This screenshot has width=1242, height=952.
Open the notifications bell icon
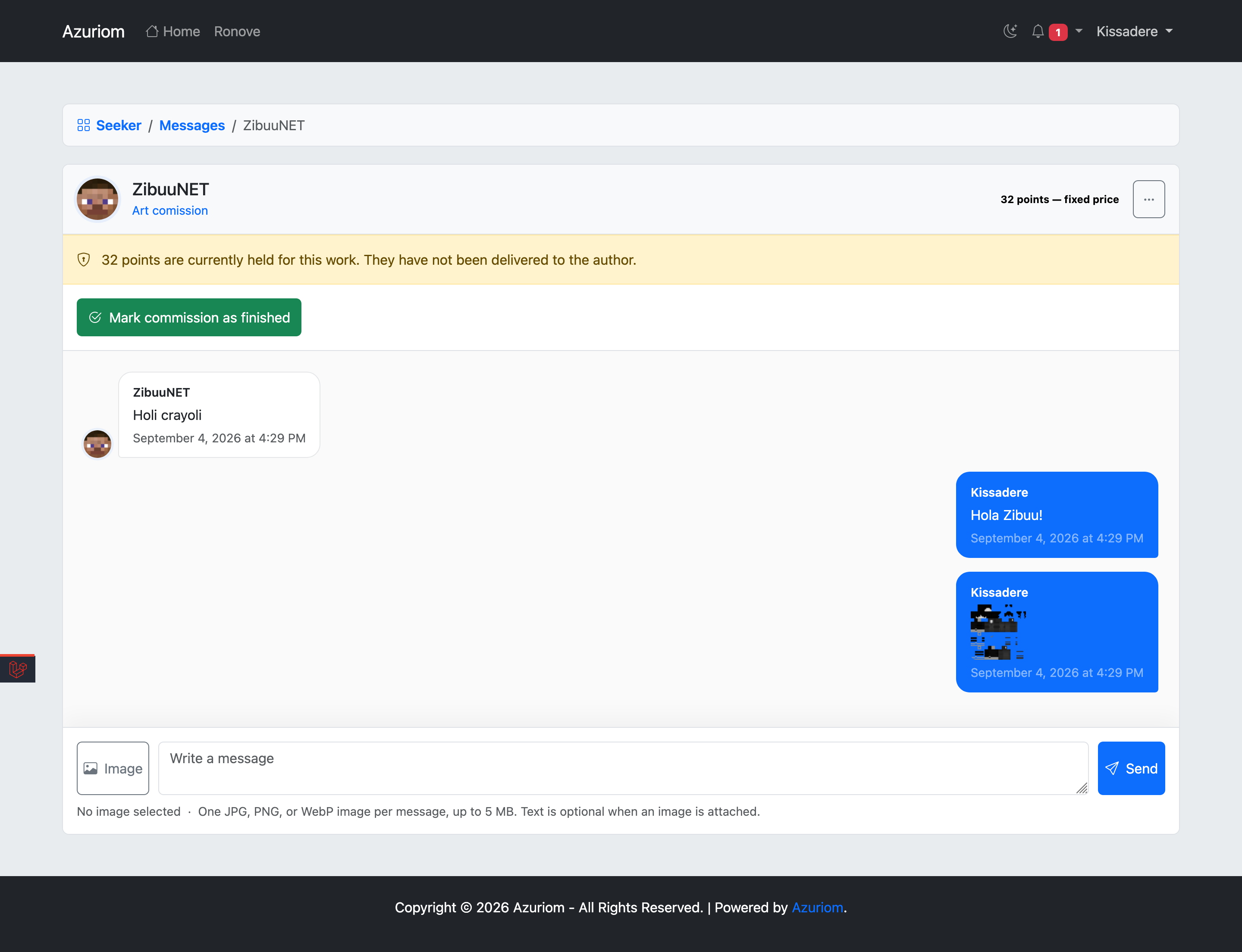point(1037,31)
